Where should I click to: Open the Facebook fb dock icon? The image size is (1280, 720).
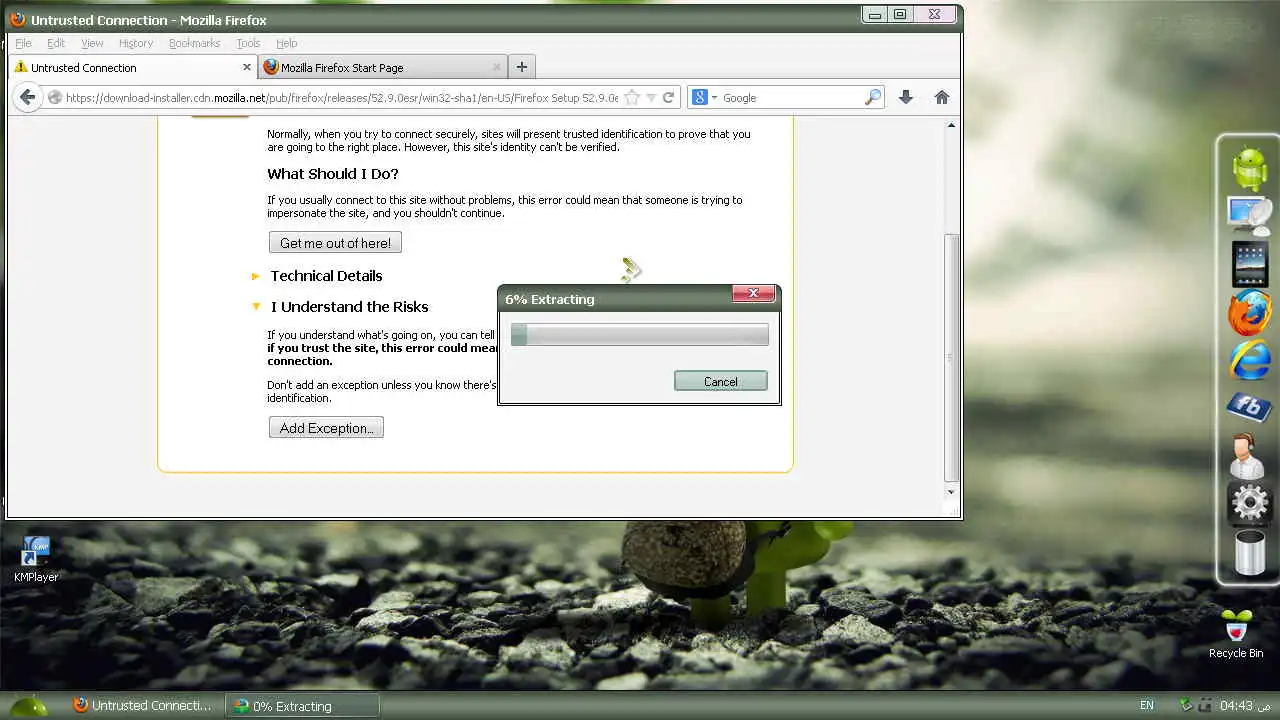click(1250, 407)
